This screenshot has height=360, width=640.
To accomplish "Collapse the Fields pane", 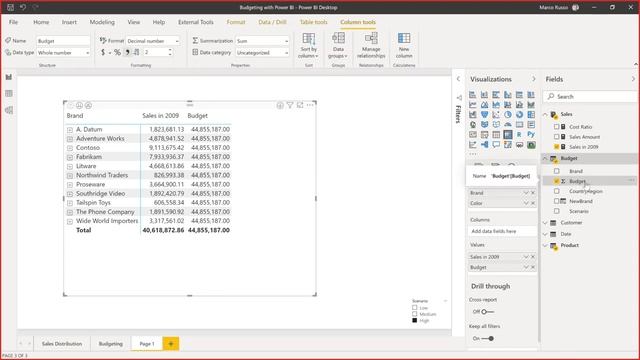I will (633, 79).
